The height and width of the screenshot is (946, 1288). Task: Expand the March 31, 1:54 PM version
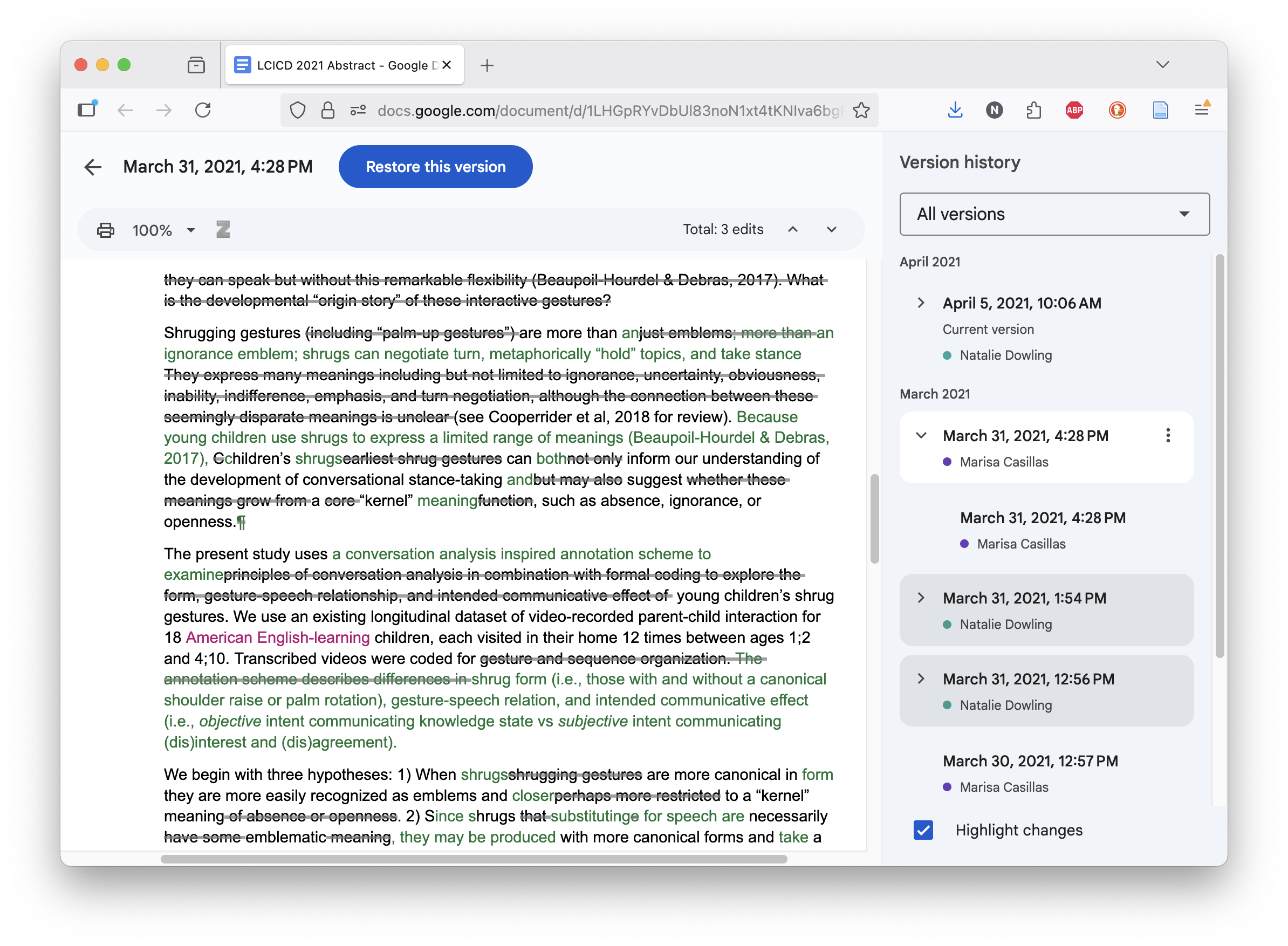[921, 598]
